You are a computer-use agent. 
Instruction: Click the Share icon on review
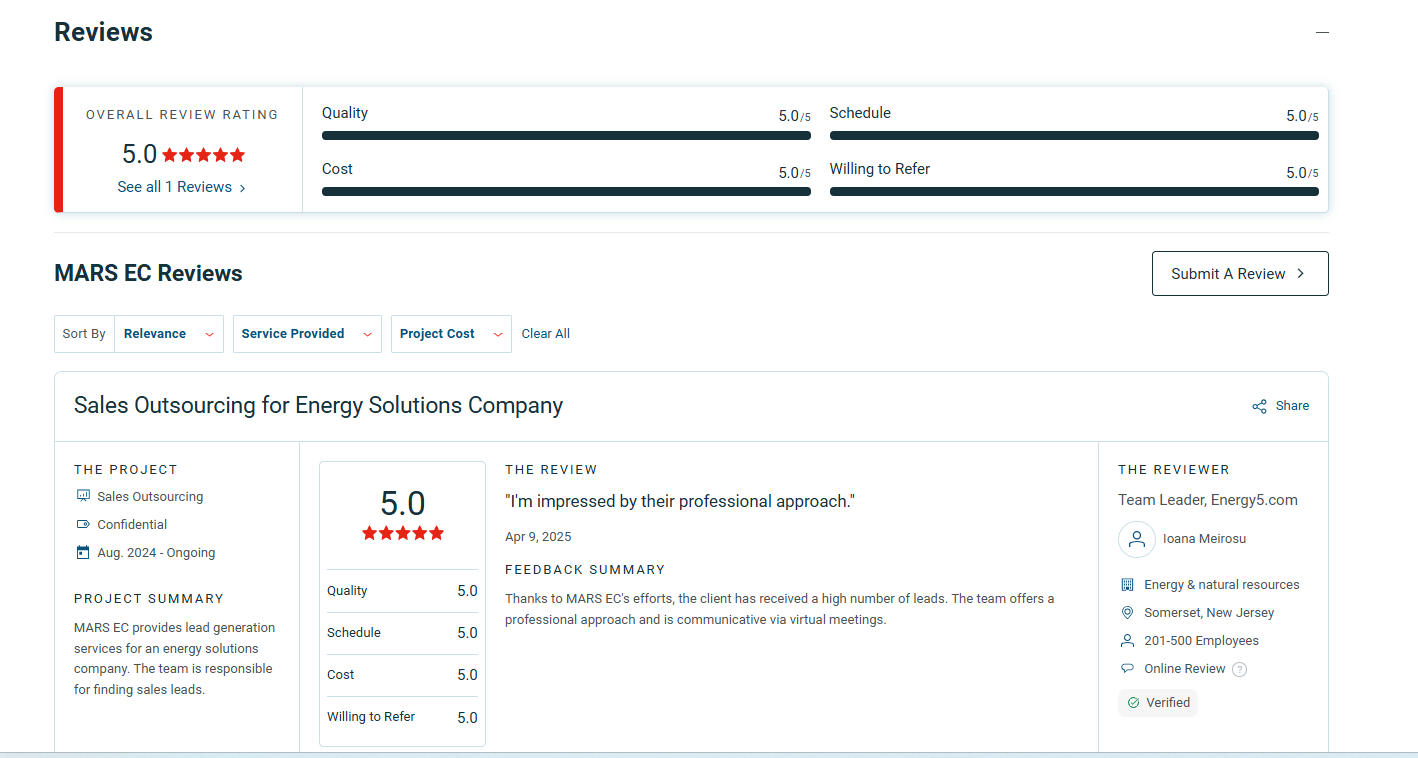[1259, 406]
